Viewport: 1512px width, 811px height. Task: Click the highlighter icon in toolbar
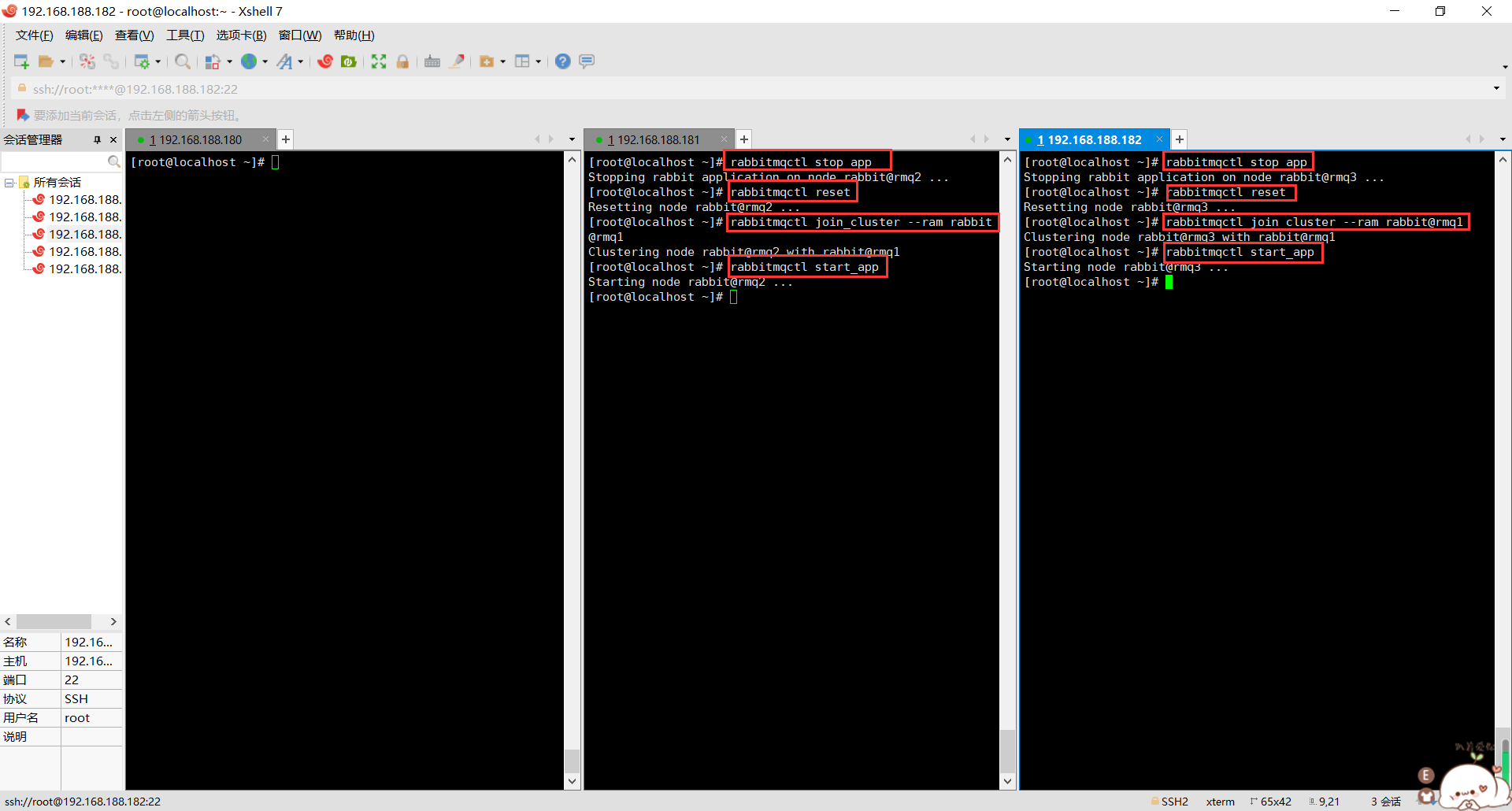coord(457,61)
